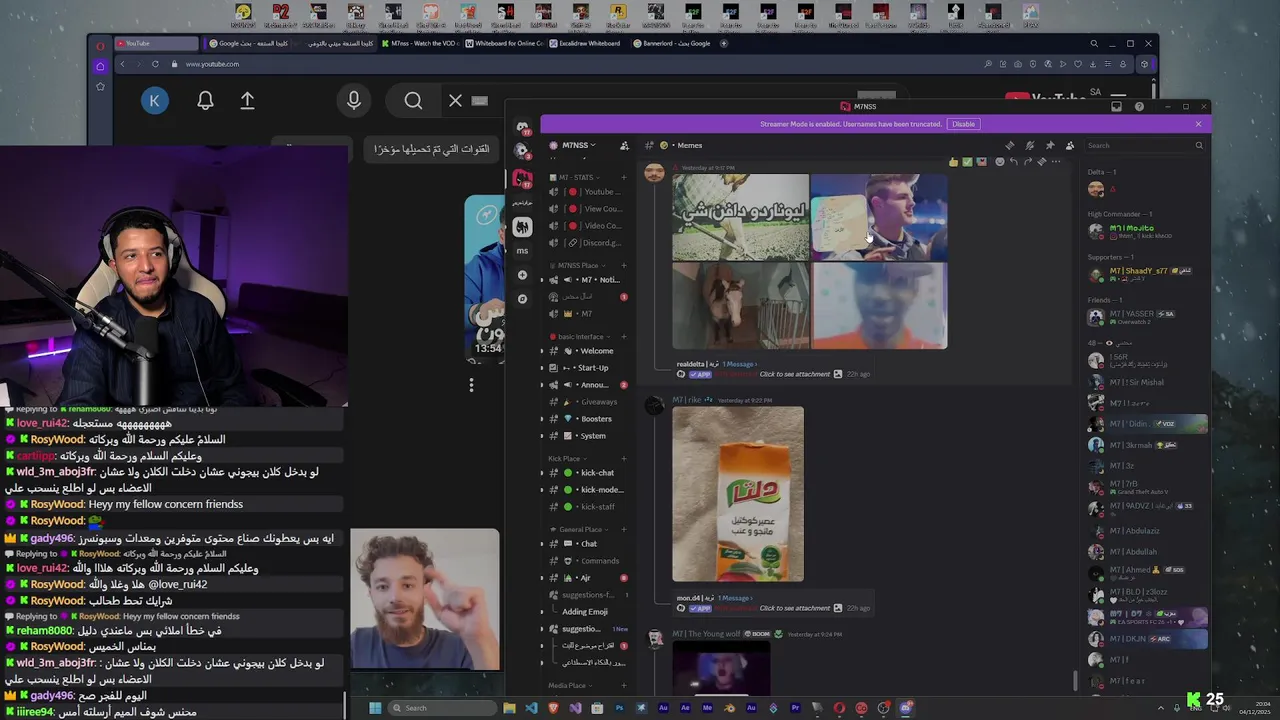Collapse the General Place category
This screenshot has height=720, width=1280.
tap(580, 529)
